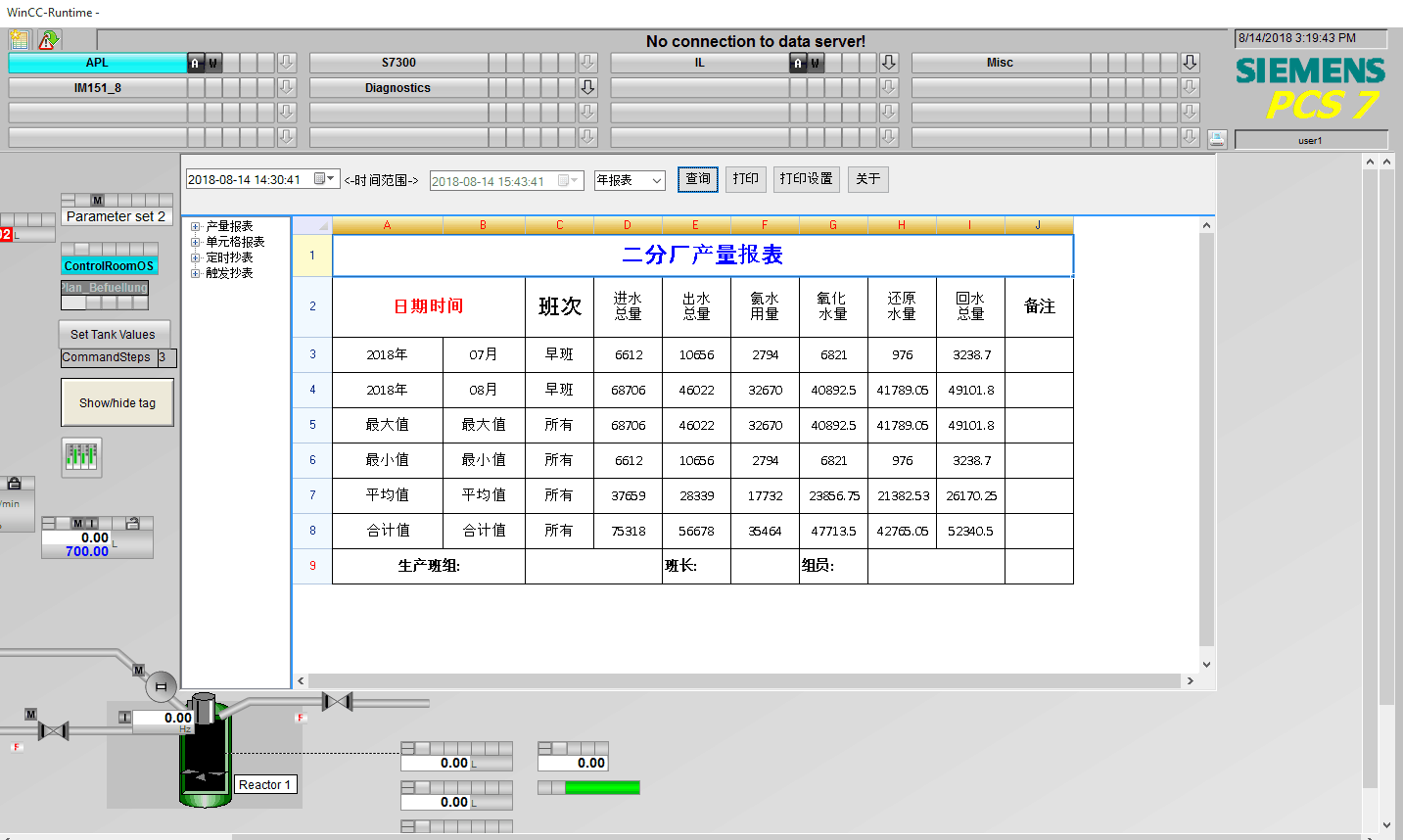Toggle the APL alarm 'A' indicator
The image size is (1403, 840).
coord(195,63)
